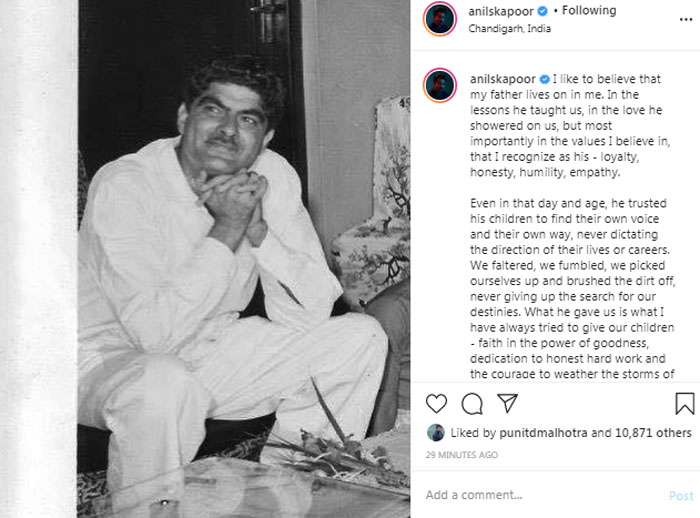Click the small avatar beside Liked by

435,433
